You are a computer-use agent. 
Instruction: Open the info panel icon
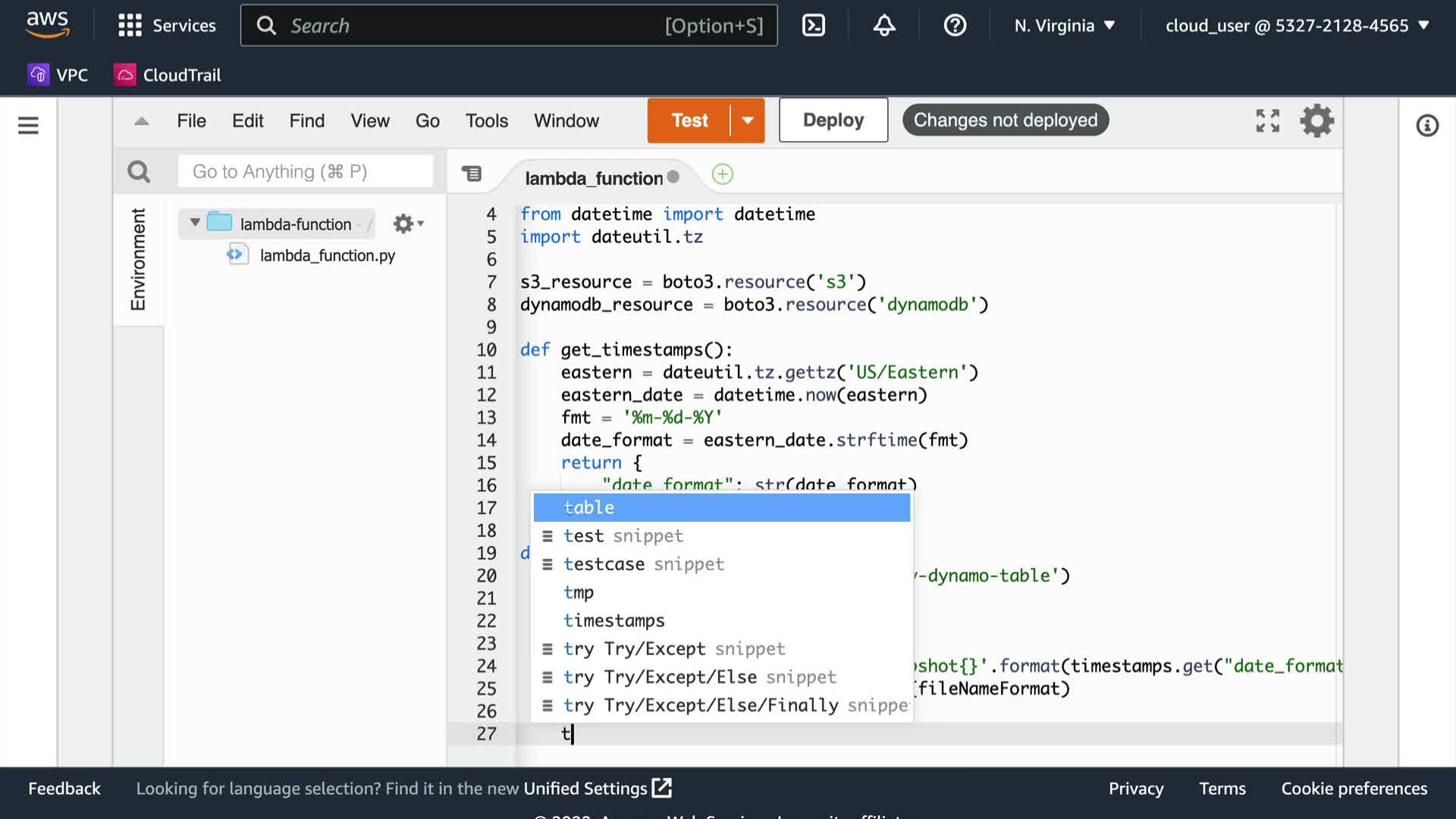click(1427, 125)
